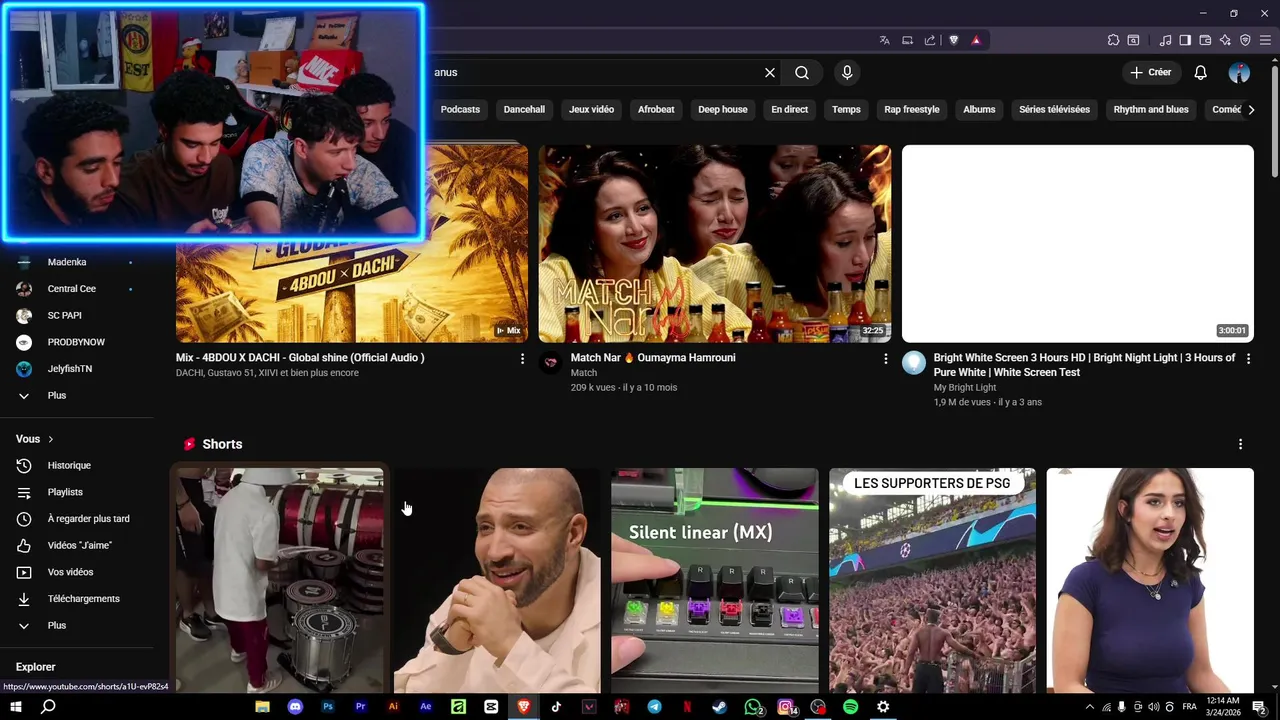Start voice search with the microphone
This screenshot has width=1280, height=720.
847,72
